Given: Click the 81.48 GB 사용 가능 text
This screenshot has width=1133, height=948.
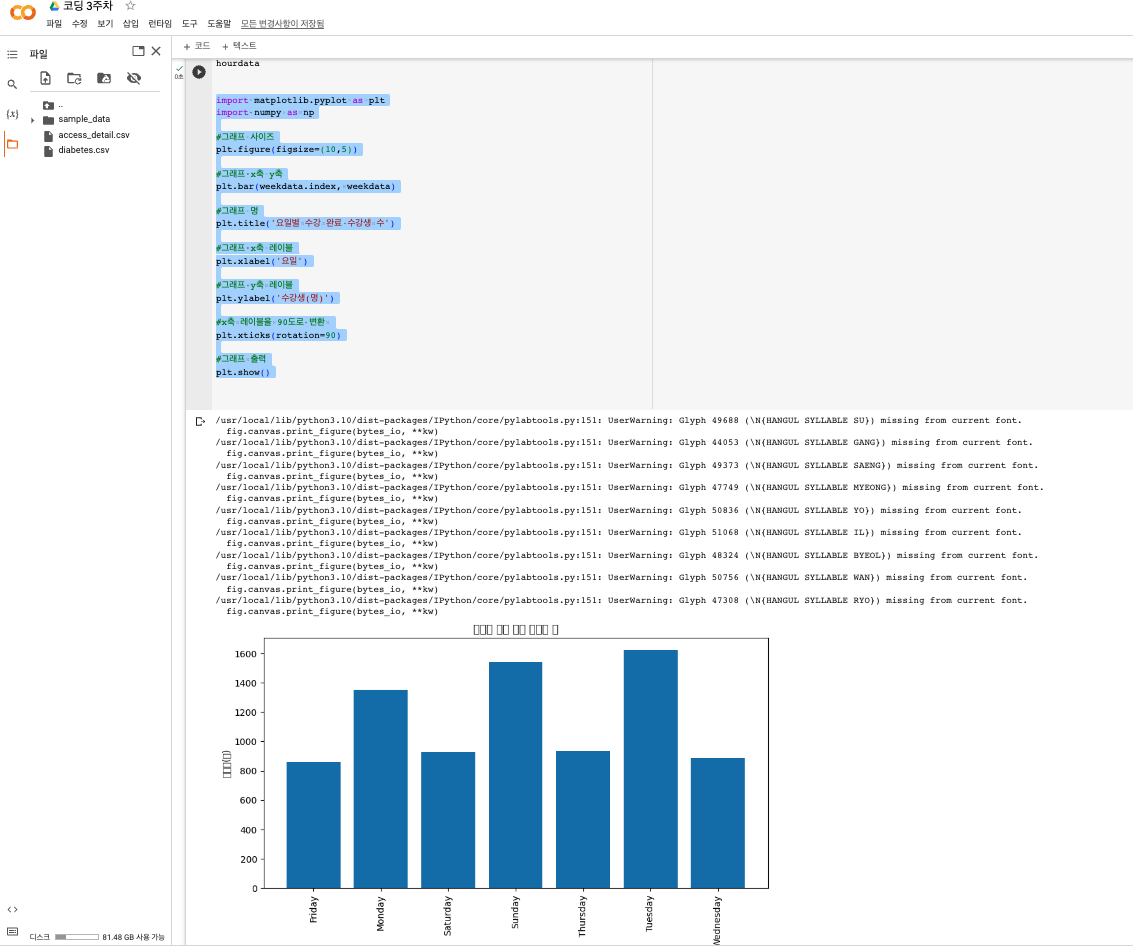Looking at the screenshot, I should (133, 937).
